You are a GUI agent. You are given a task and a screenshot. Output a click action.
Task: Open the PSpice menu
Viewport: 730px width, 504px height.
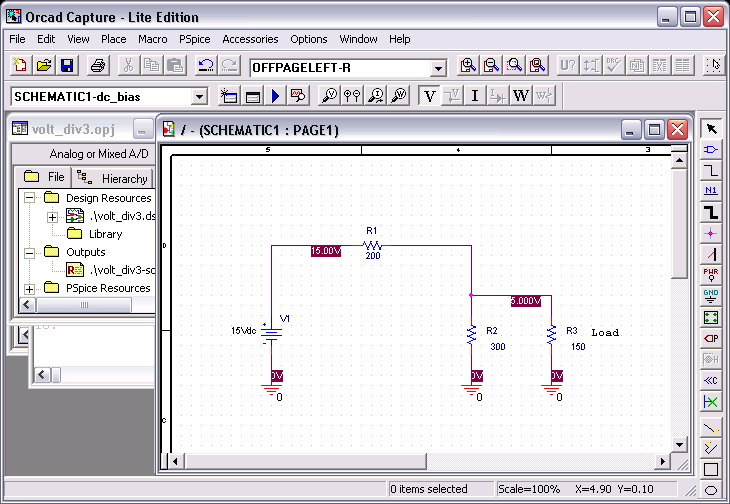click(195, 39)
